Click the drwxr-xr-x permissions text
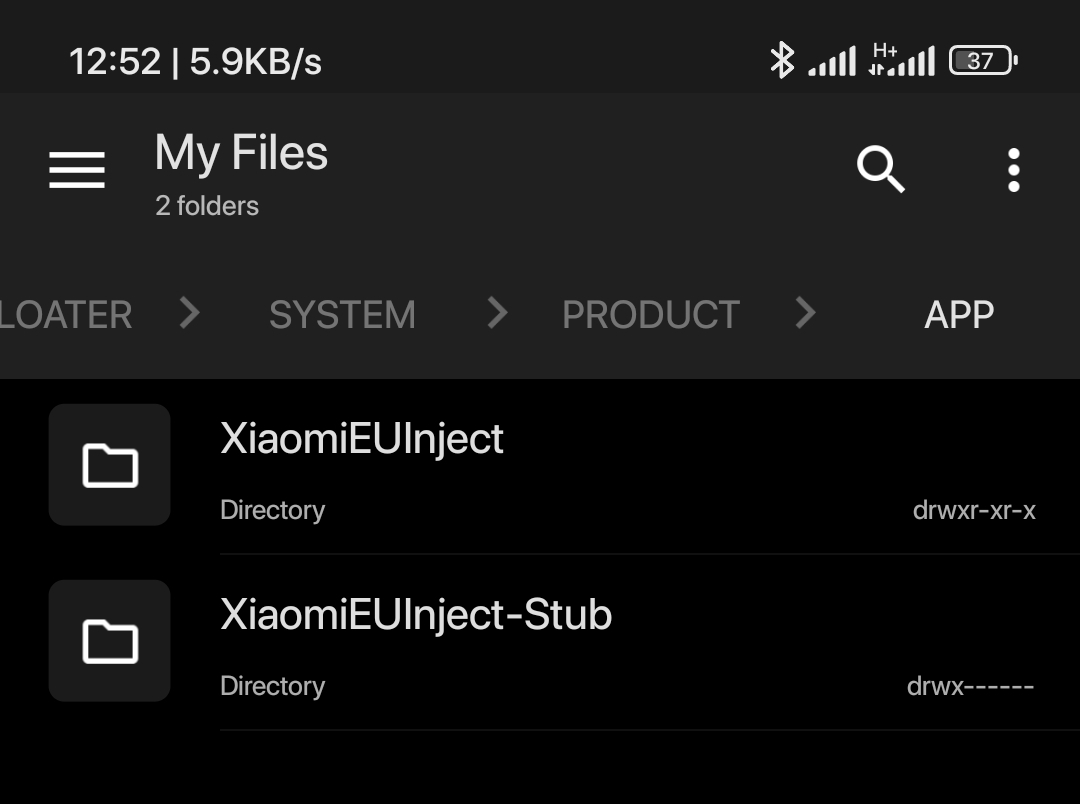This screenshot has height=804, width=1080. (974, 511)
